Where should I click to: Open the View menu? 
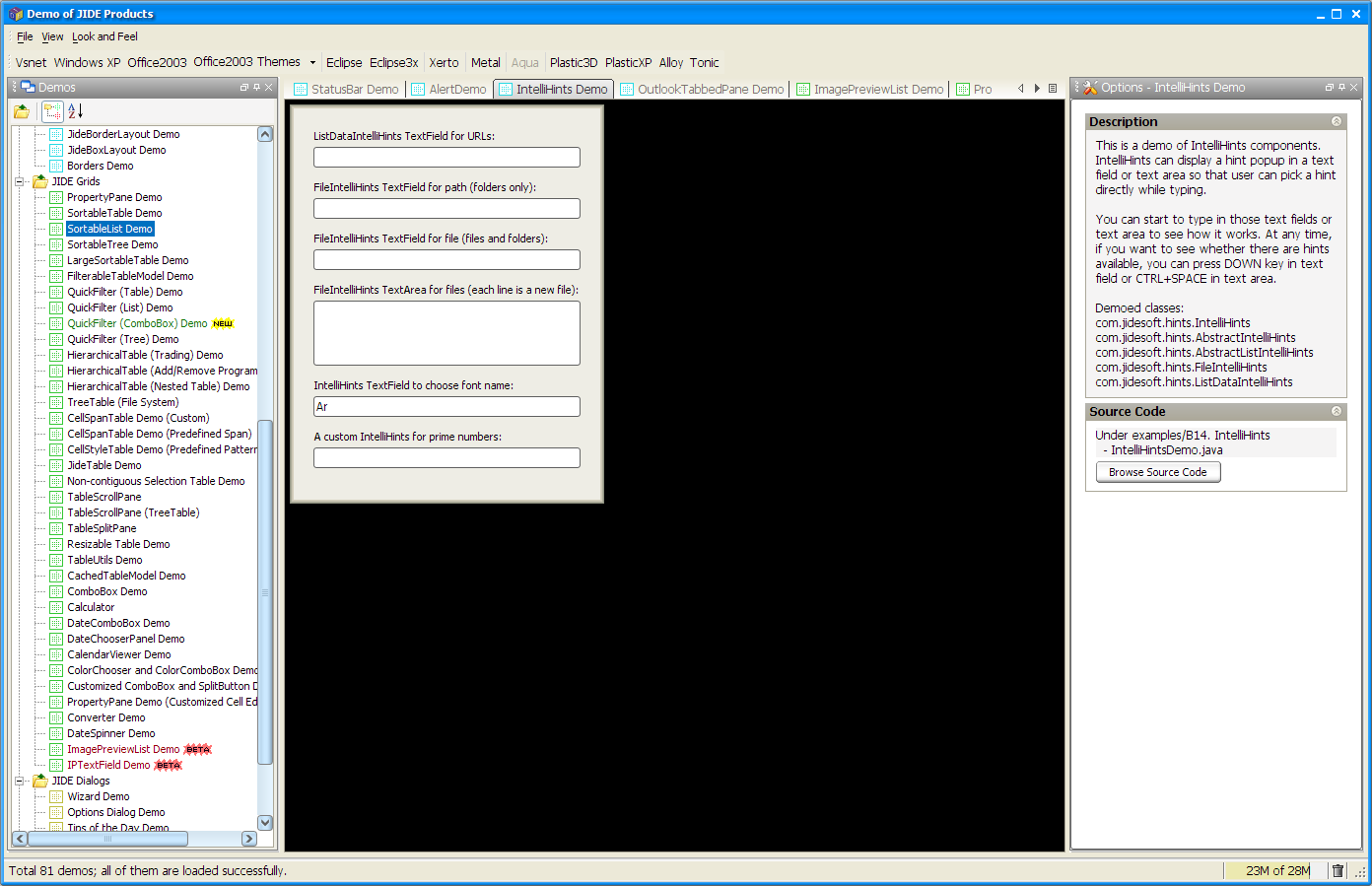52,36
